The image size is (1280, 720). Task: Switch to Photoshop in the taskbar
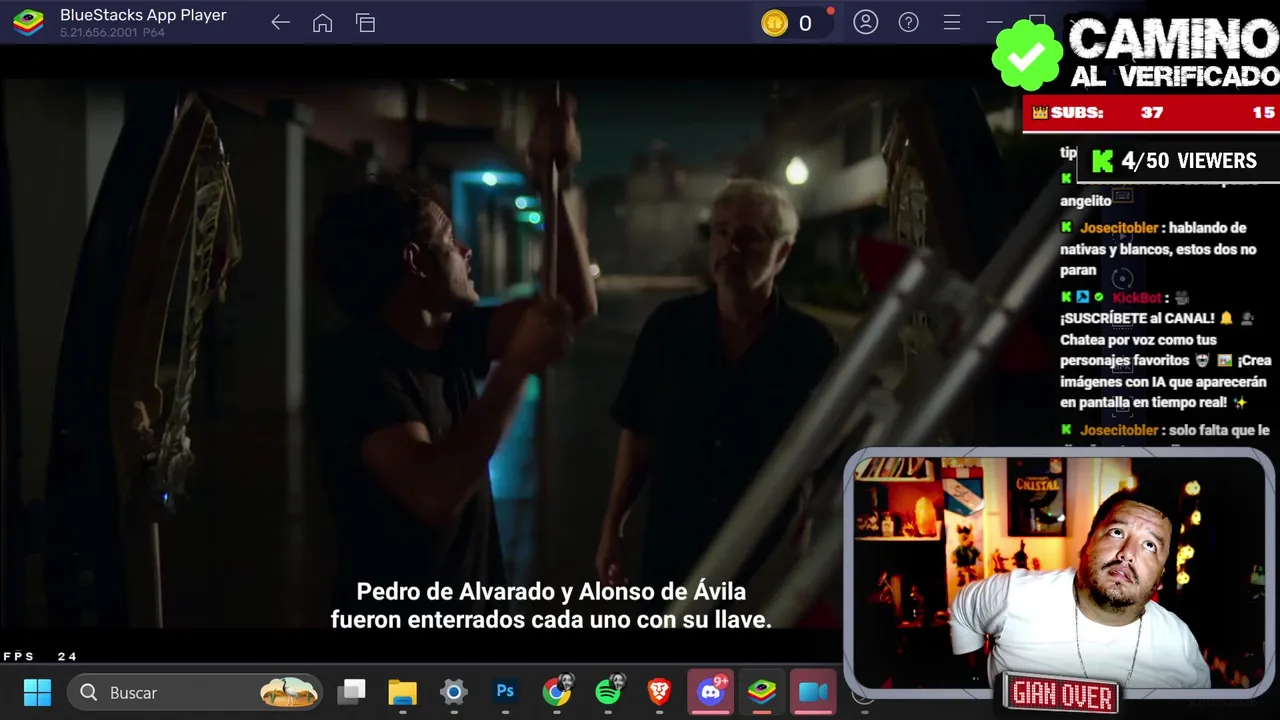tap(505, 692)
